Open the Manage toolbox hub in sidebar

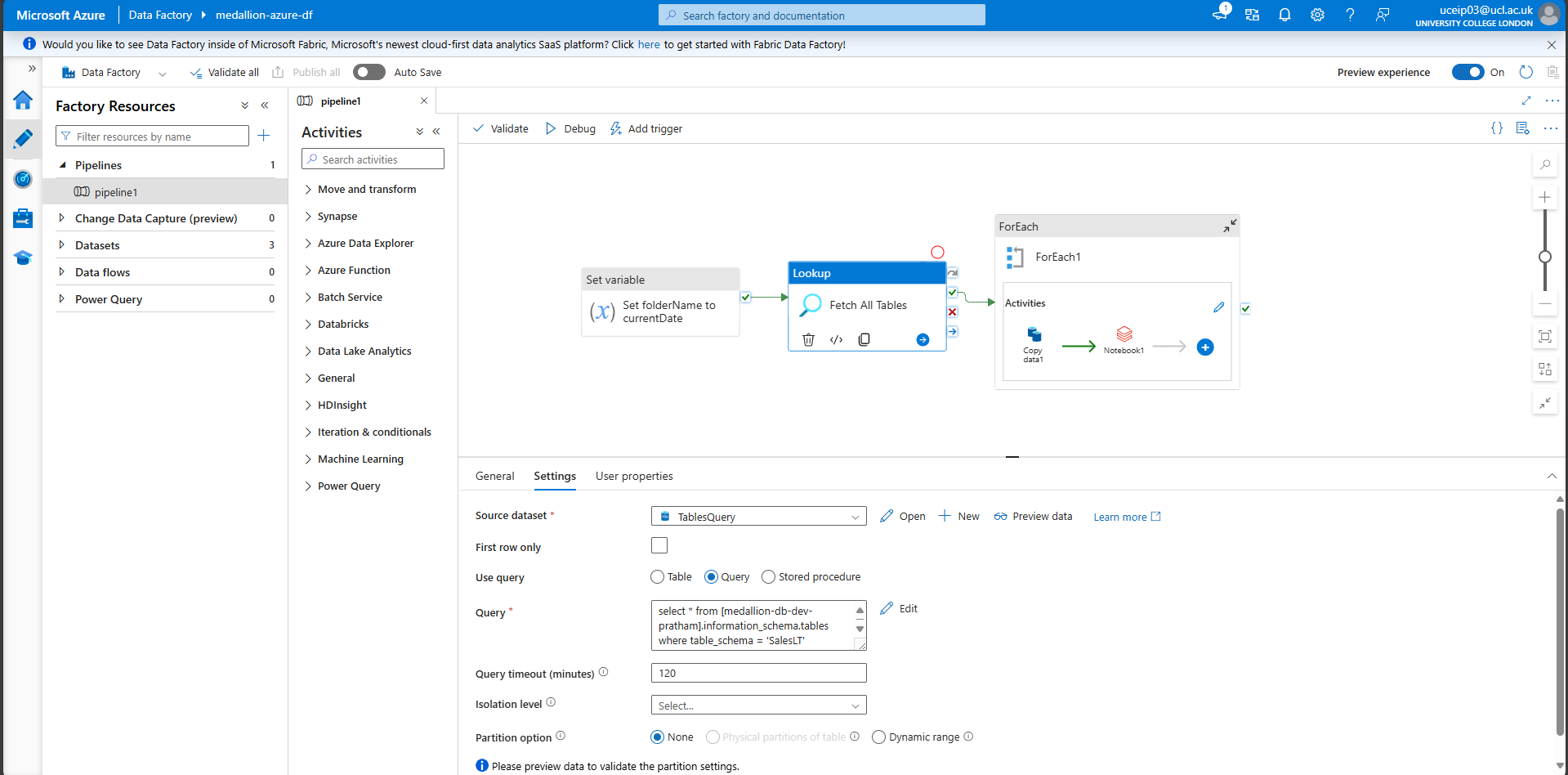click(23, 218)
